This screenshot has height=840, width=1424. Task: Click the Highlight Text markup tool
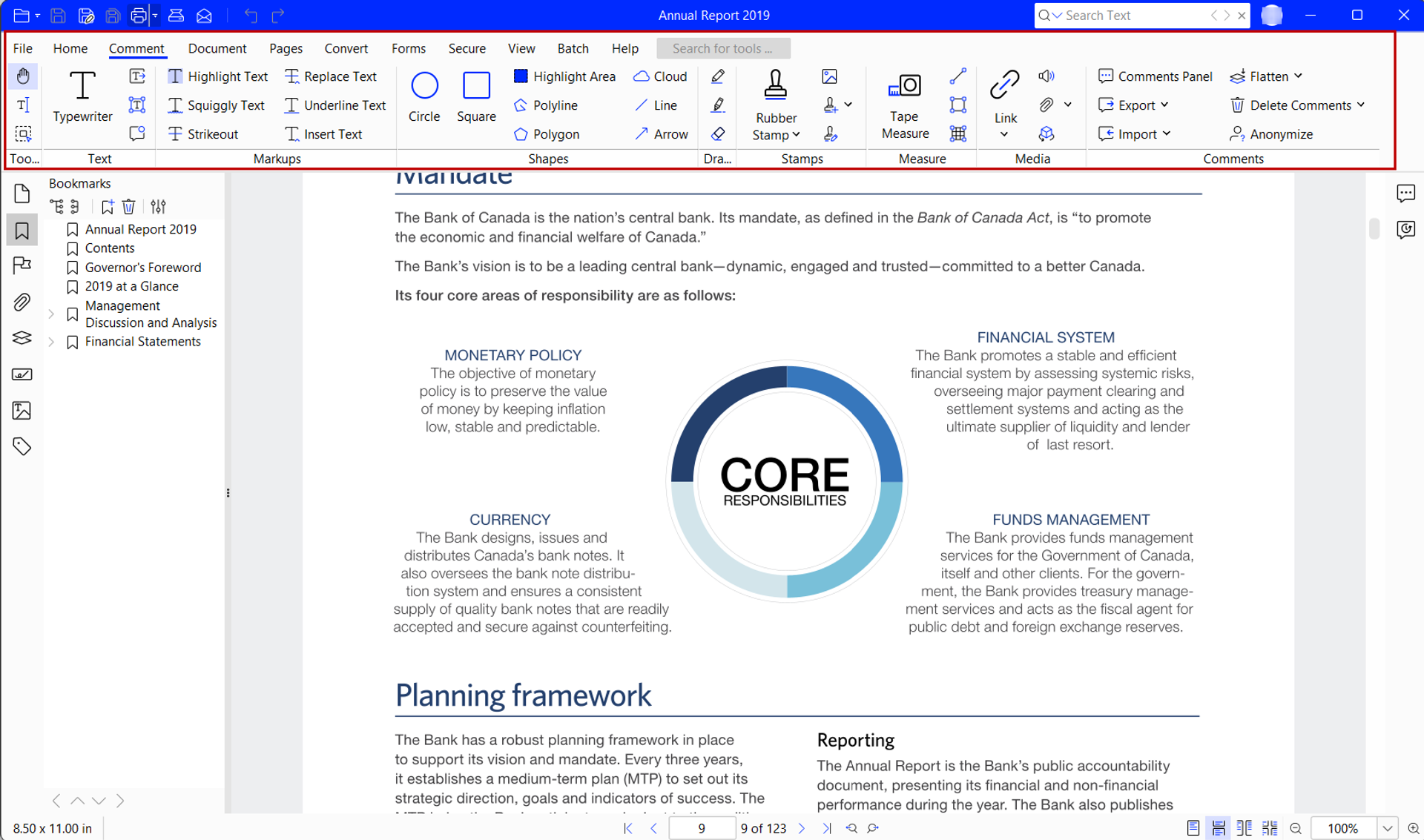coord(217,76)
